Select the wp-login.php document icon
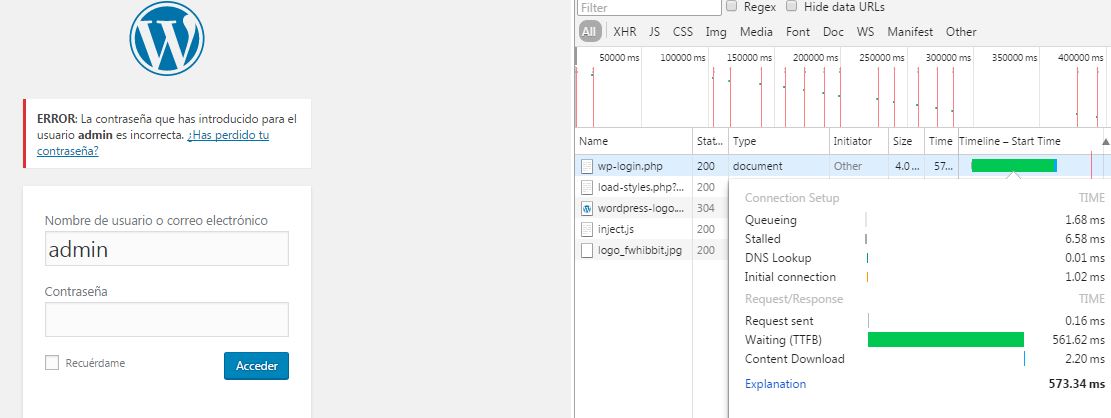This screenshot has width=1111, height=418. coord(587,166)
